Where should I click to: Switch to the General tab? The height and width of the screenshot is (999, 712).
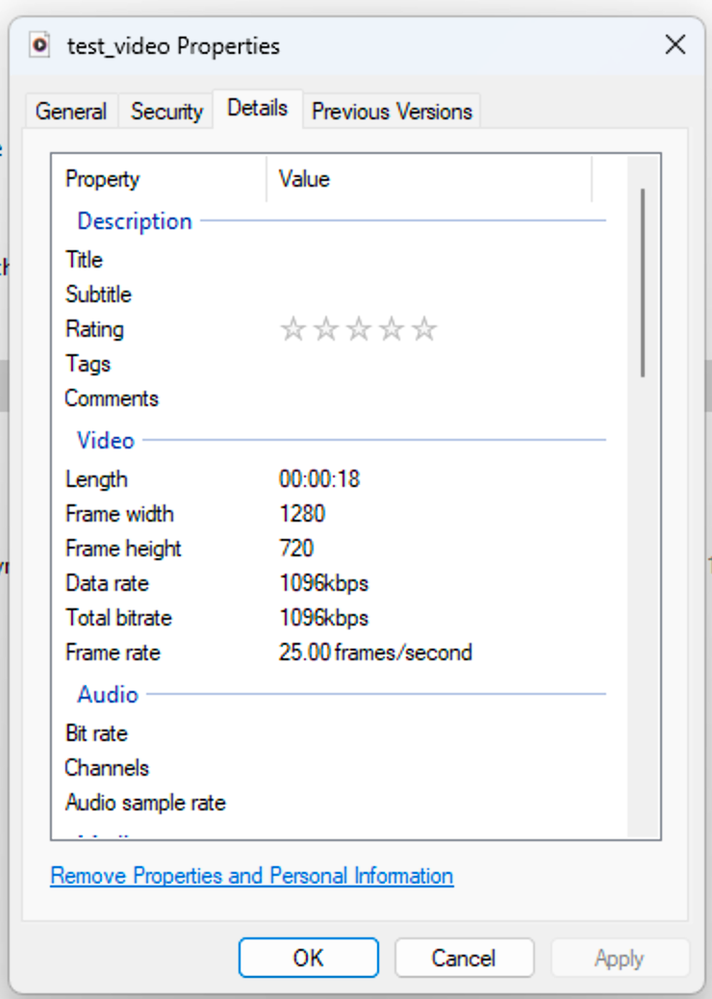[x=71, y=111]
